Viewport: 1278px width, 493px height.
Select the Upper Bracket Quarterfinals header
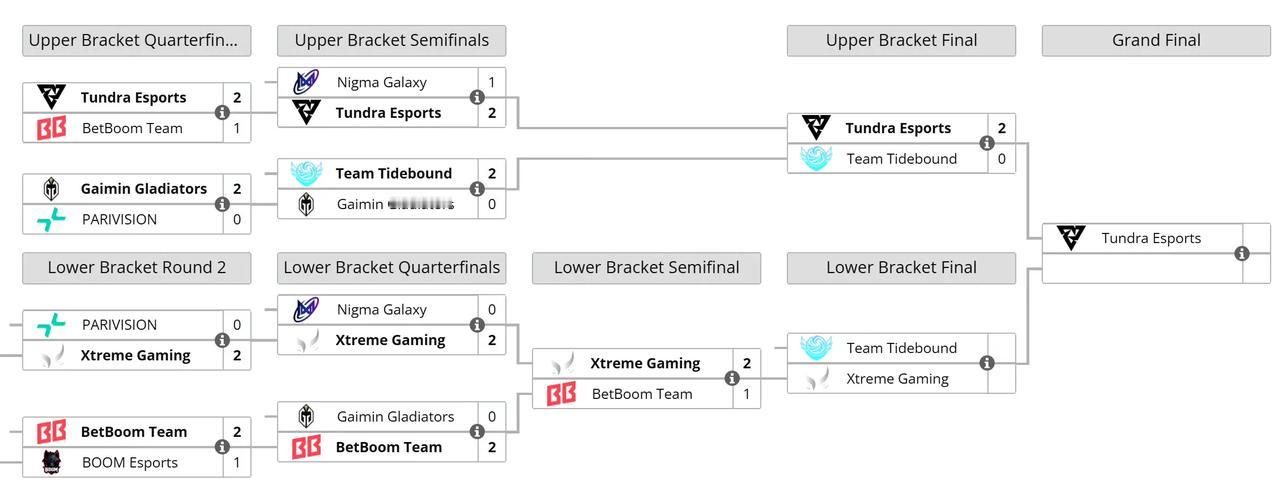(136, 40)
